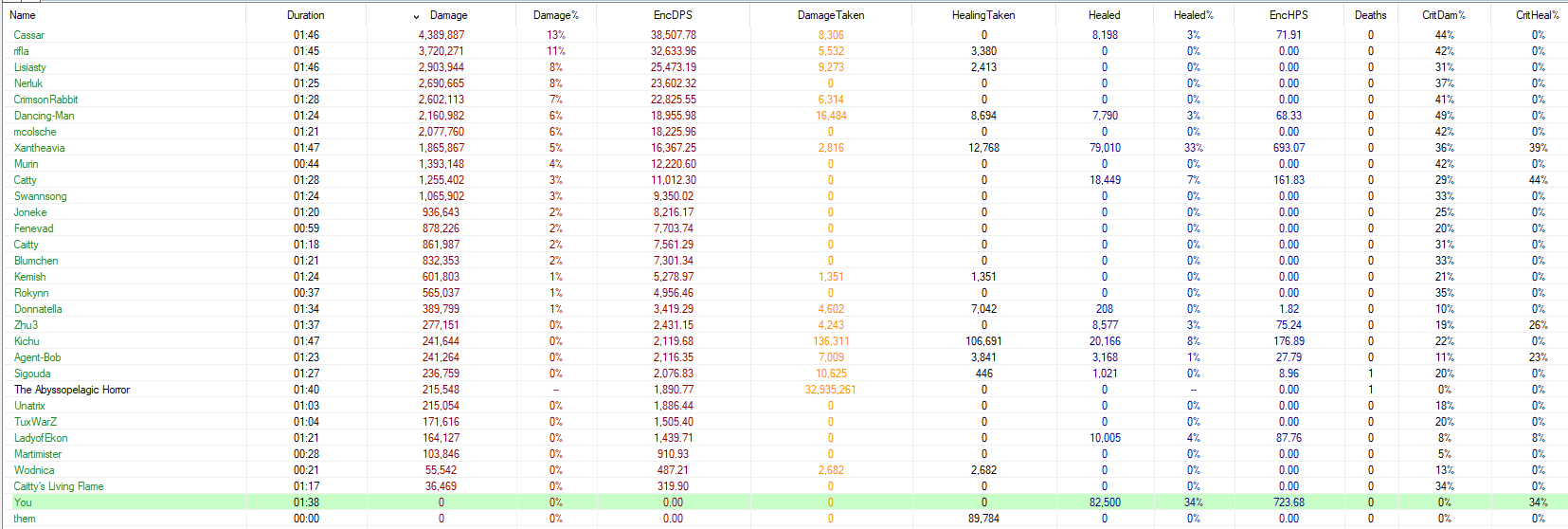
Task: Click the CritHeal% column header
Action: pos(1537,15)
